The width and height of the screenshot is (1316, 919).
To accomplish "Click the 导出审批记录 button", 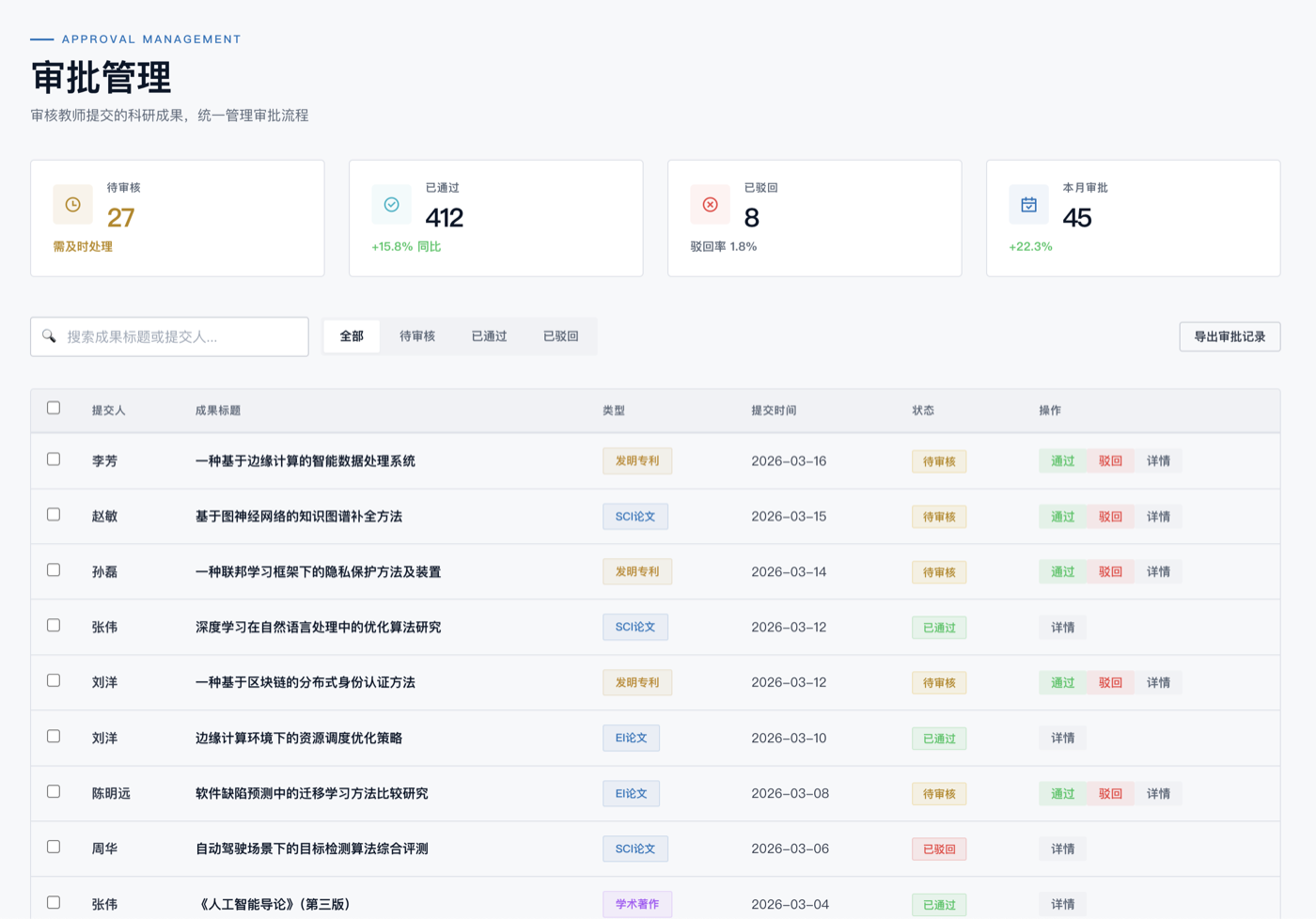I will coord(1229,336).
